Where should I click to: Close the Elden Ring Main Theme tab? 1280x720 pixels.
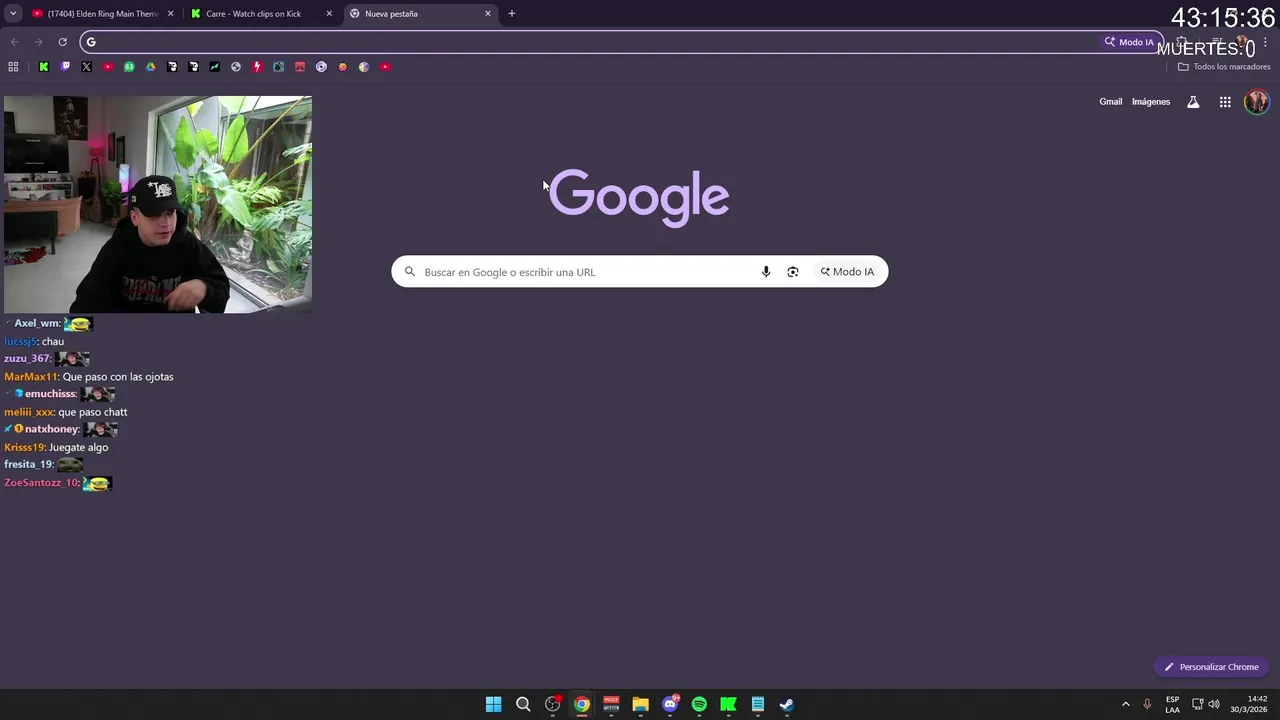pos(170,14)
